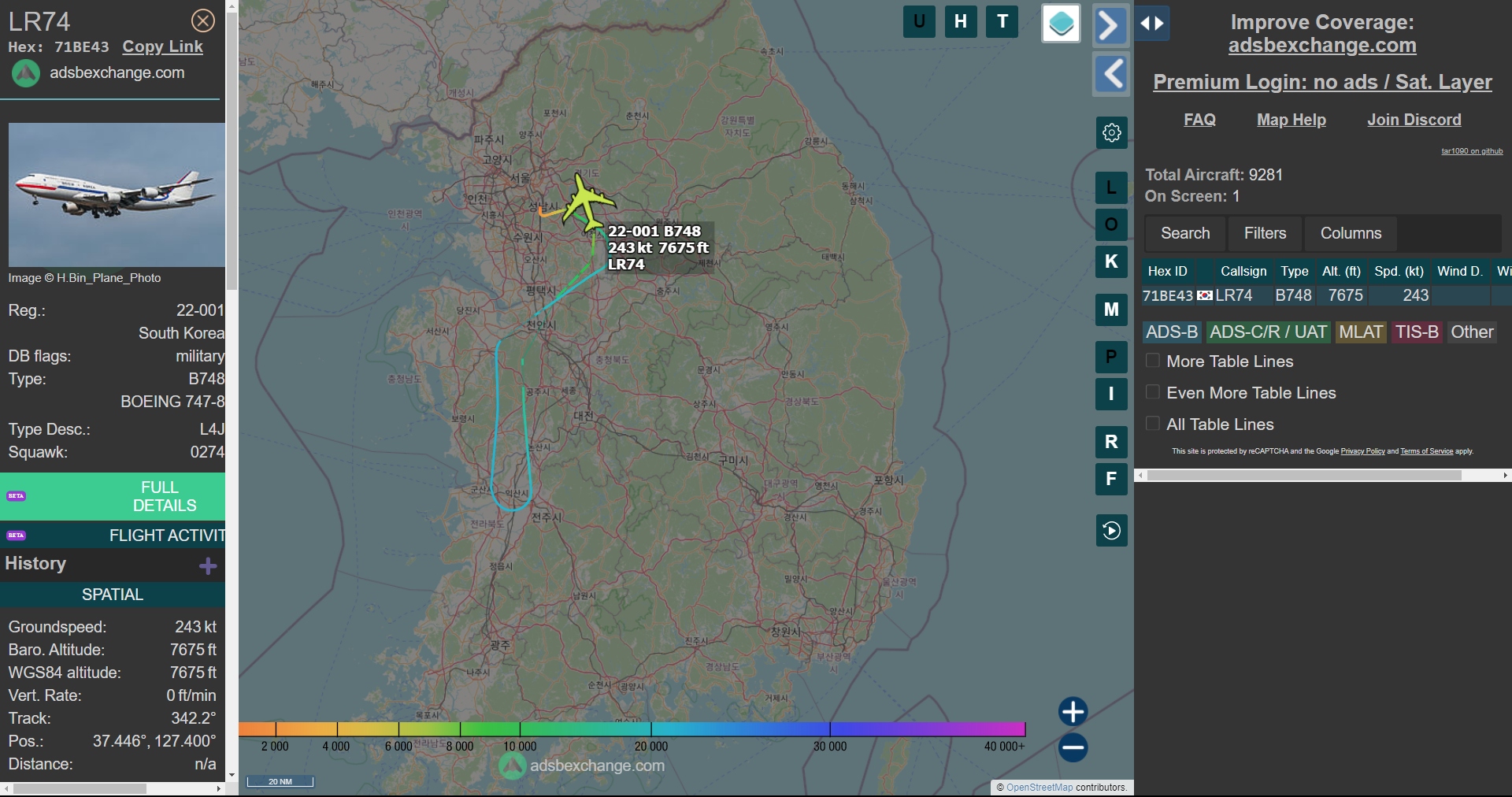This screenshot has width=1512, height=797.
Task: Open the Privacy Policy link
Action: coord(1362,451)
